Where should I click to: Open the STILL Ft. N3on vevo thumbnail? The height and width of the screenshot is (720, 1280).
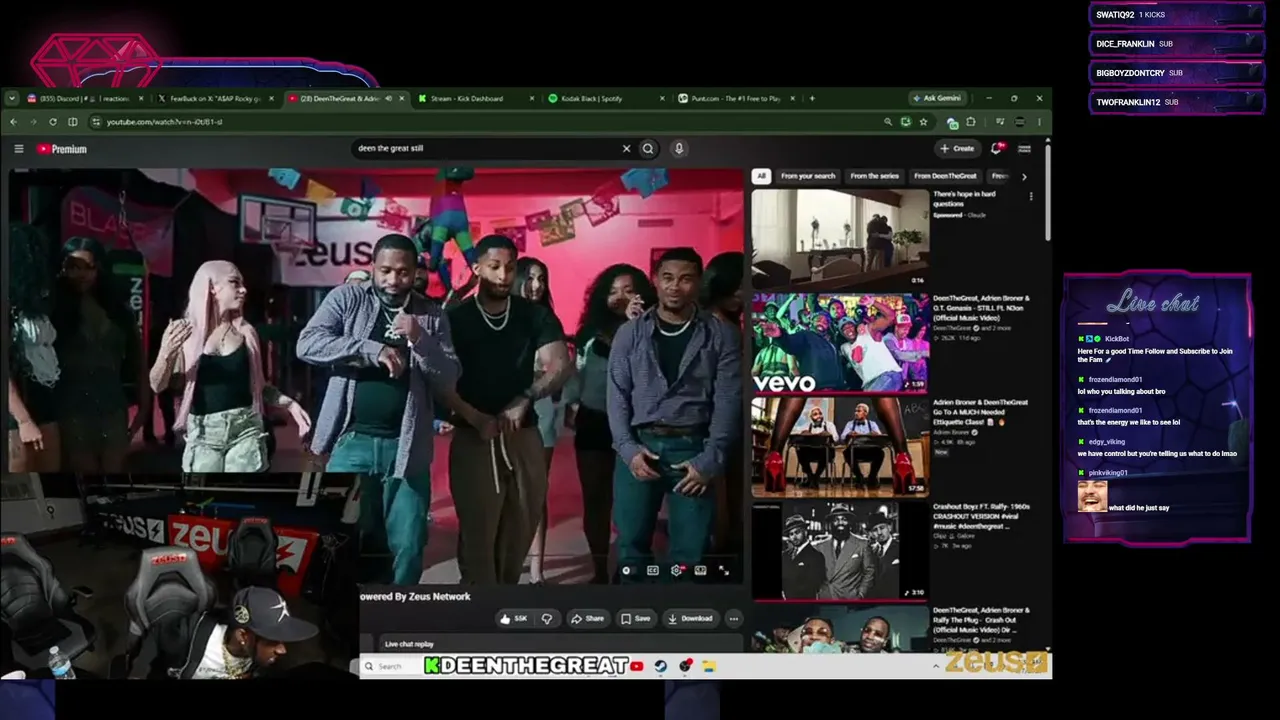[840, 342]
